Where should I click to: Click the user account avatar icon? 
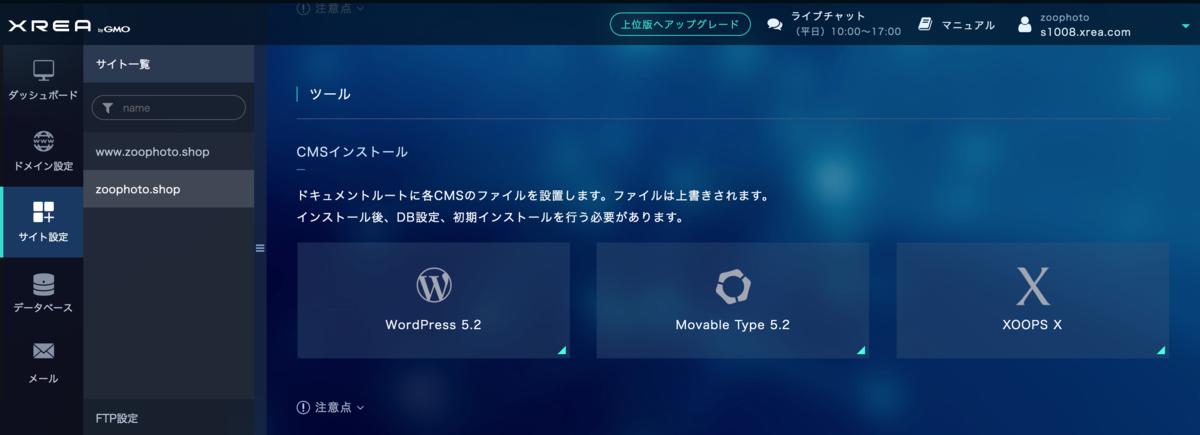1024,25
